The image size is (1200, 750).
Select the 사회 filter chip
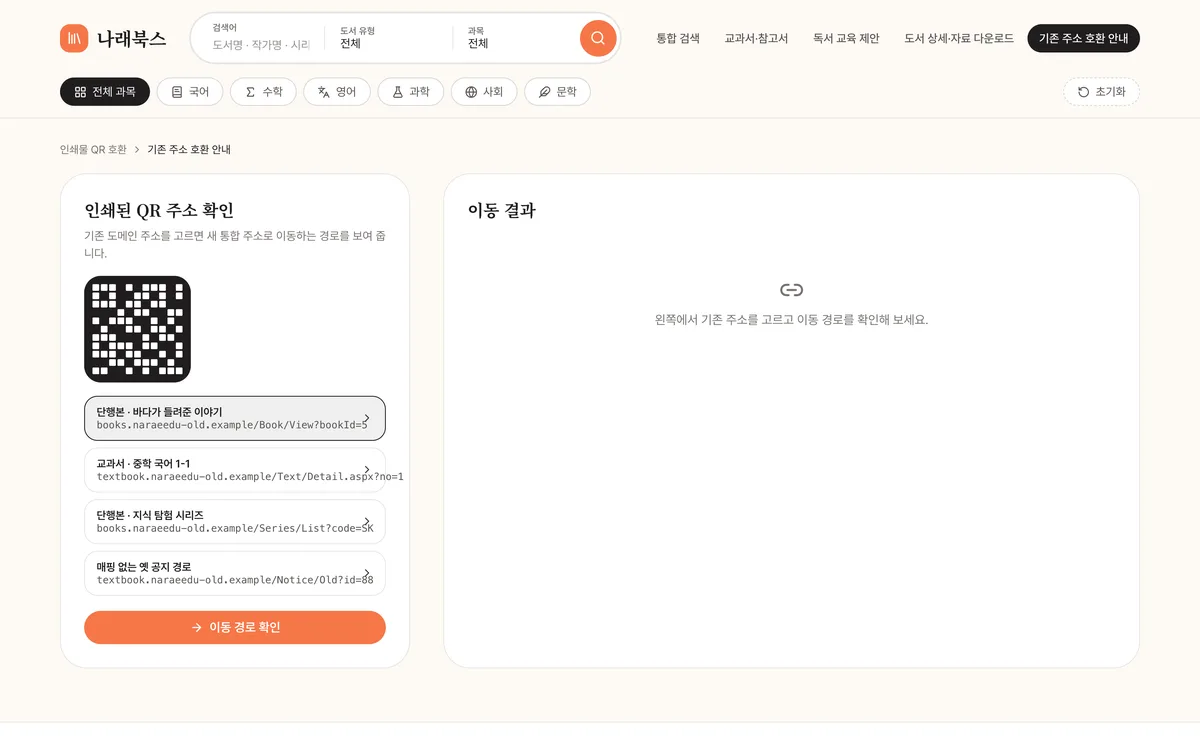click(x=484, y=92)
